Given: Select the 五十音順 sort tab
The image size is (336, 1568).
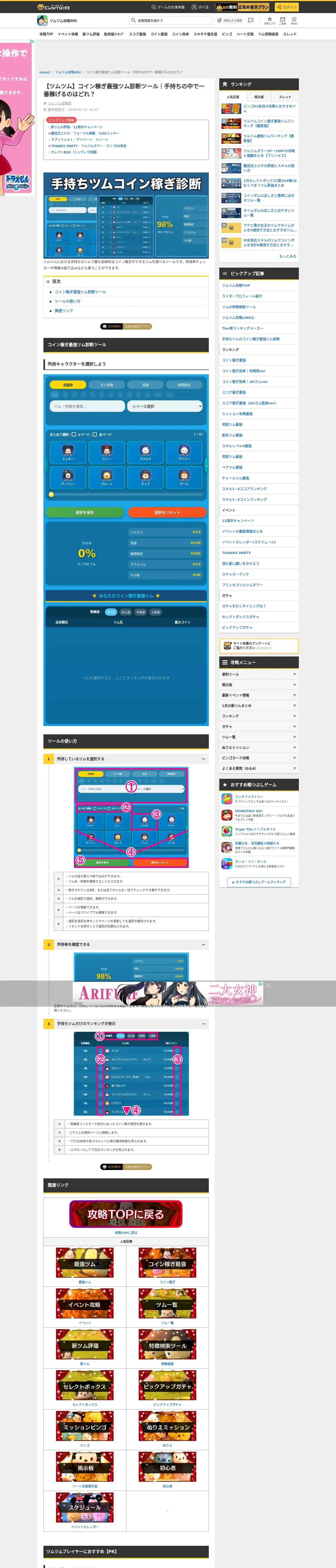Looking at the screenshot, I should pyautogui.click(x=107, y=385).
